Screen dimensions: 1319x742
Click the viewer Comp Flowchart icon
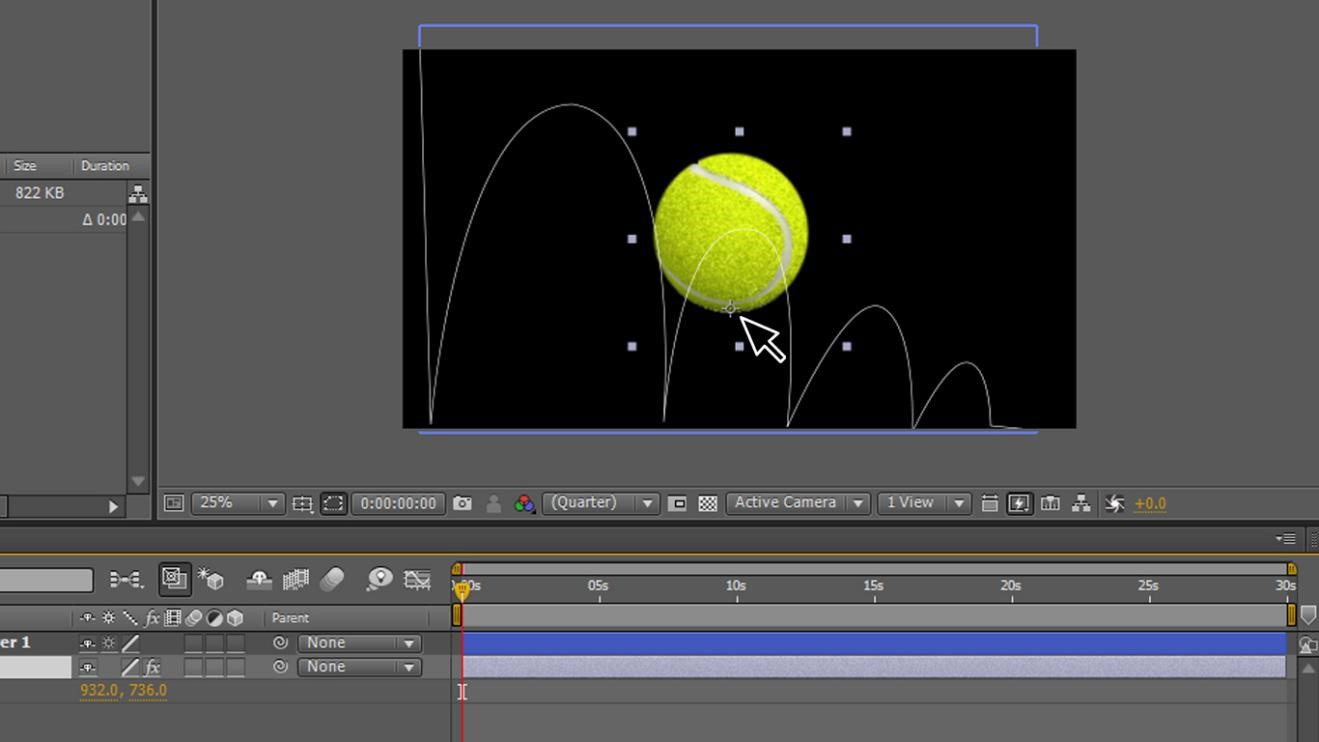(1081, 504)
